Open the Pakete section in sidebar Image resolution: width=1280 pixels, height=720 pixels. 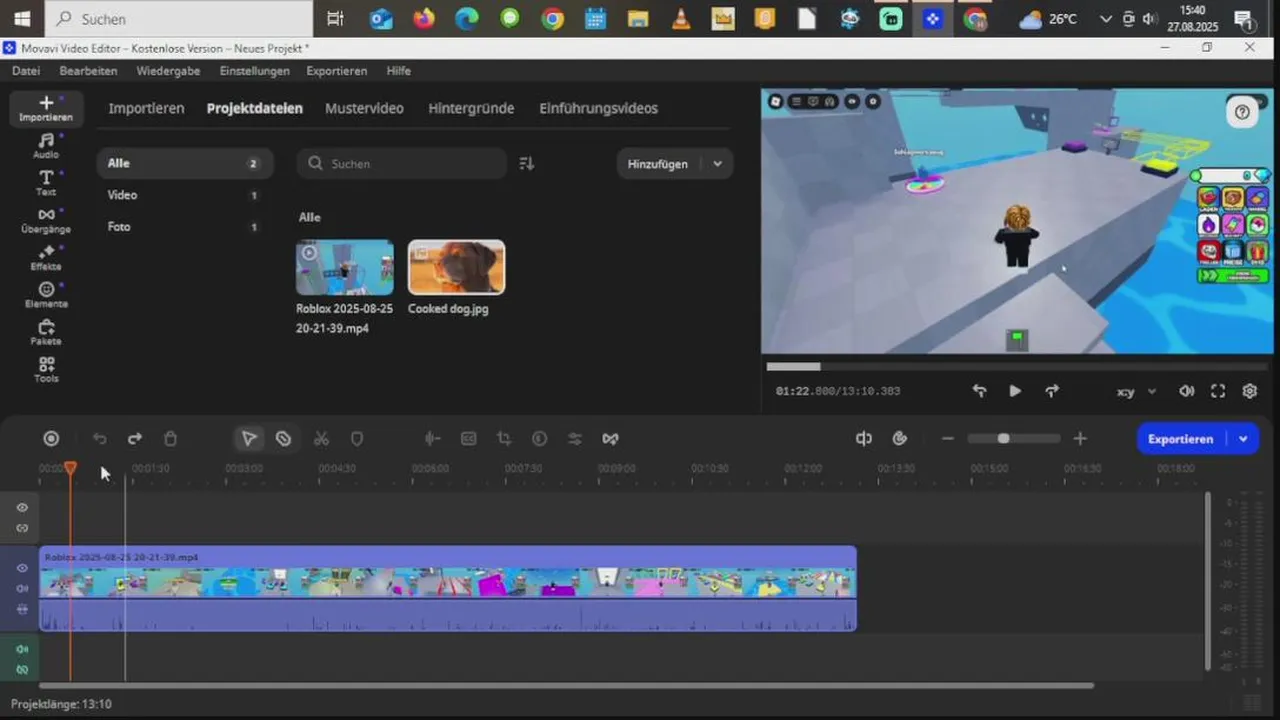click(x=46, y=332)
